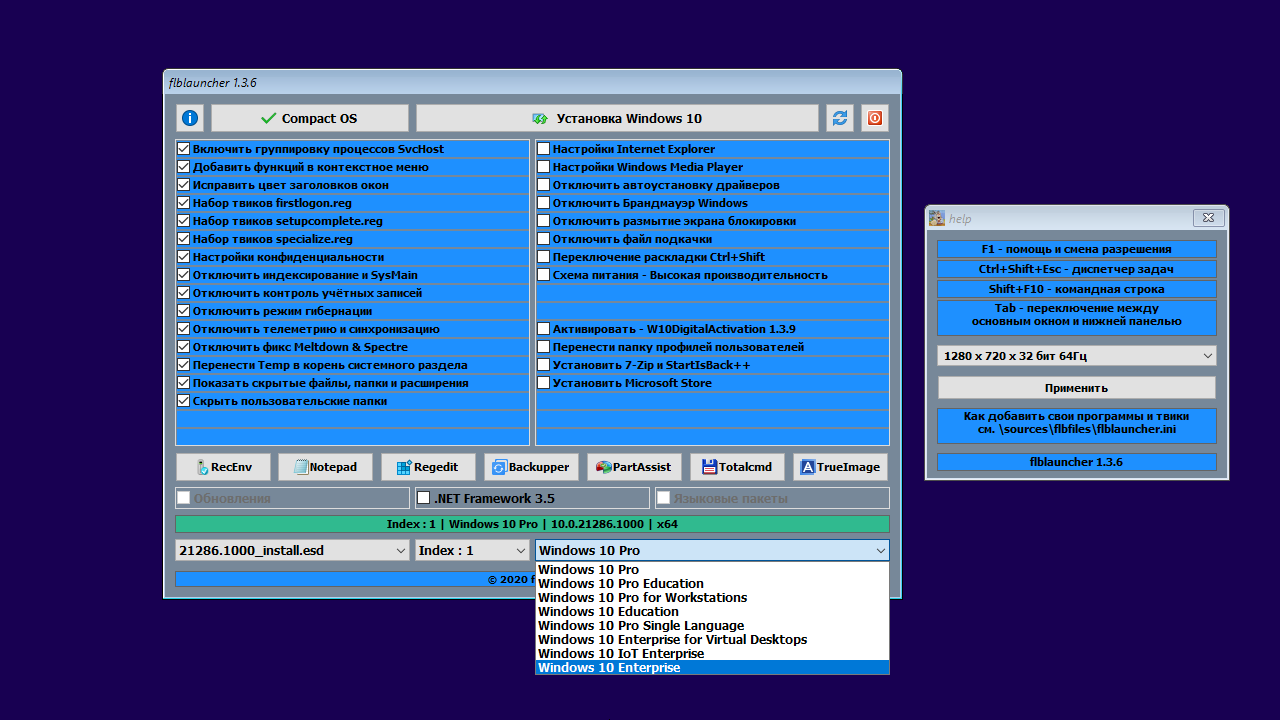
Task: Check 'Отключить файл подкачки'
Action: [544, 239]
